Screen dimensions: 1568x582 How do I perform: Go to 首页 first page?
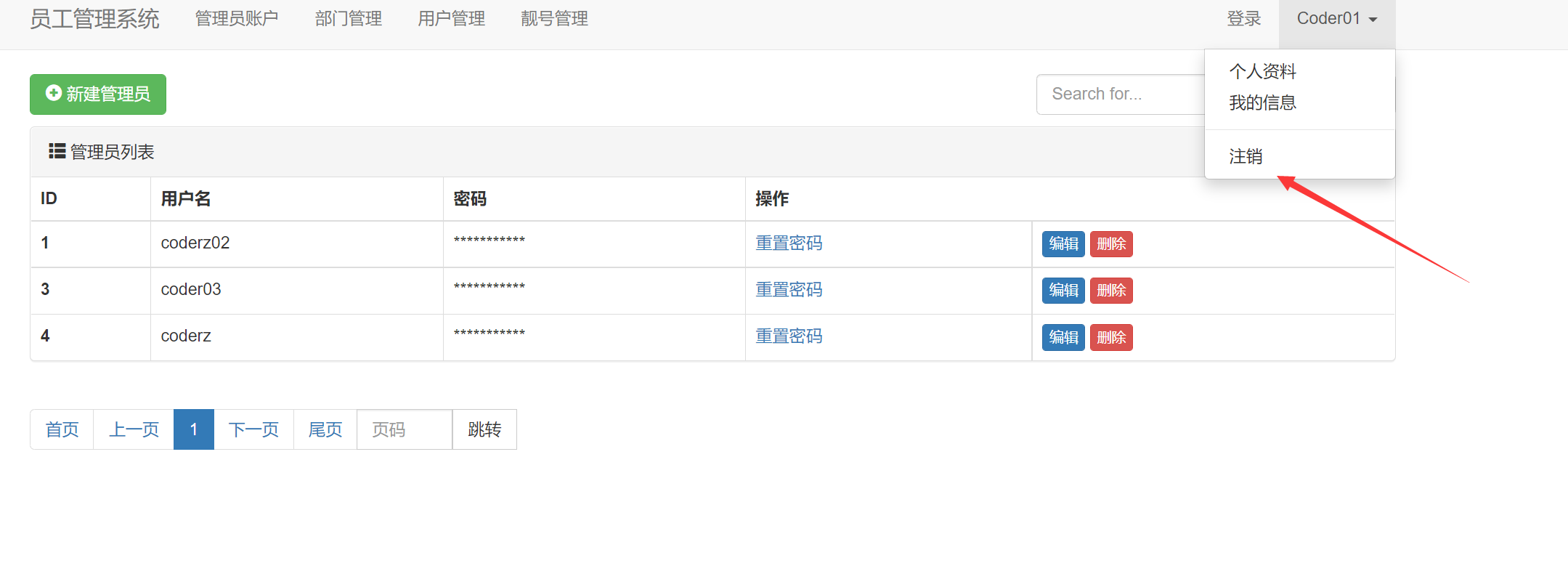point(62,429)
